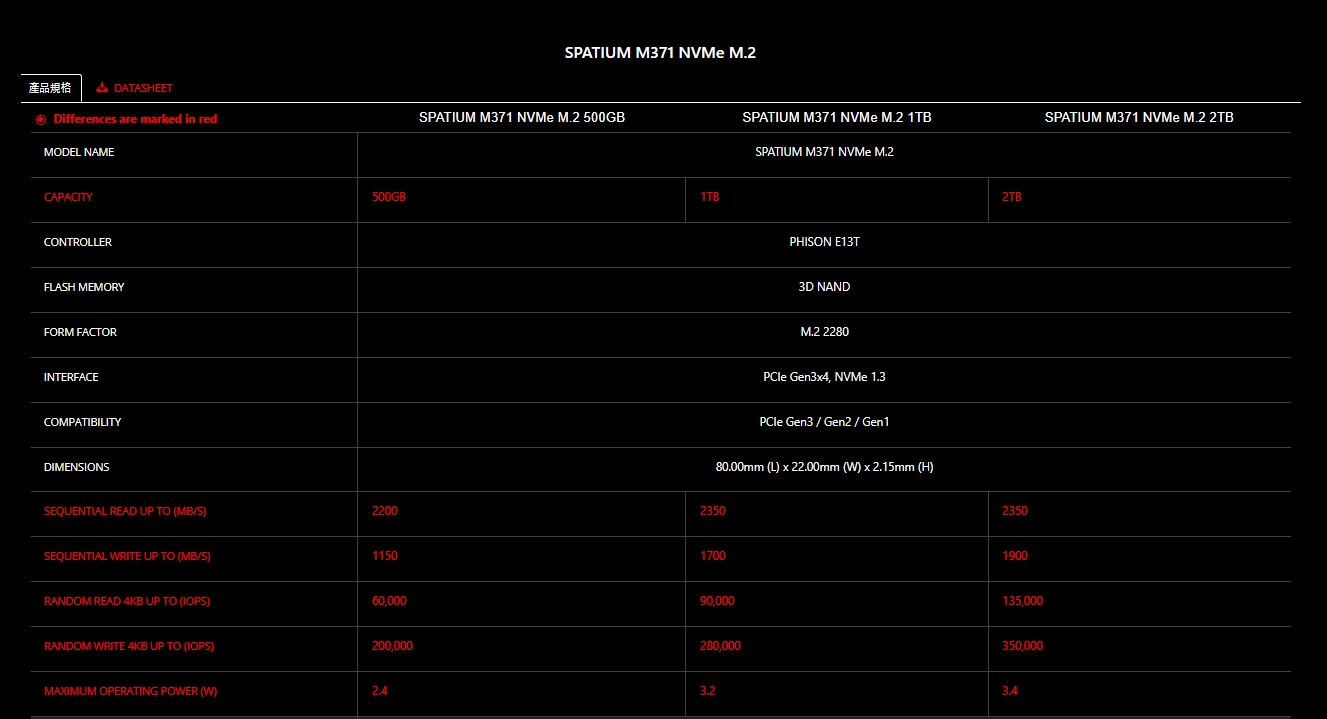Click the PHISON E13T controller value

(824, 242)
